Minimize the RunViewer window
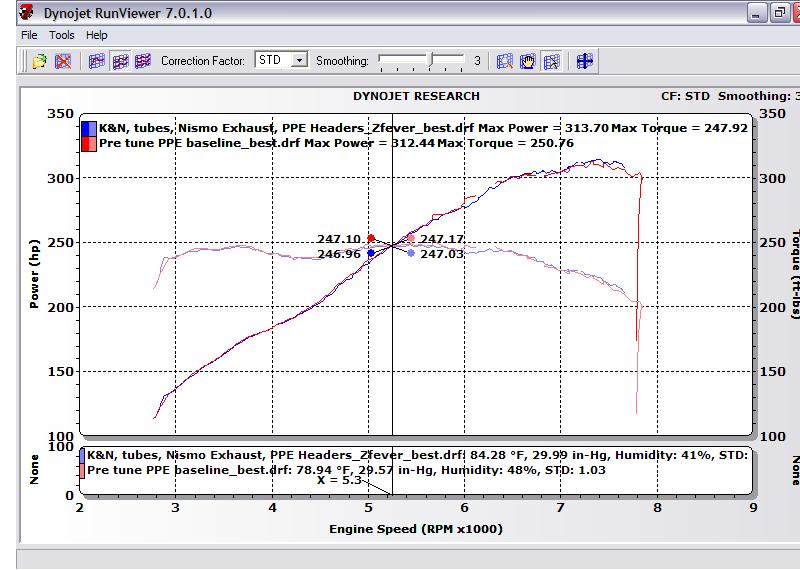This screenshot has height=570, width=800. [x=757, y=13]
